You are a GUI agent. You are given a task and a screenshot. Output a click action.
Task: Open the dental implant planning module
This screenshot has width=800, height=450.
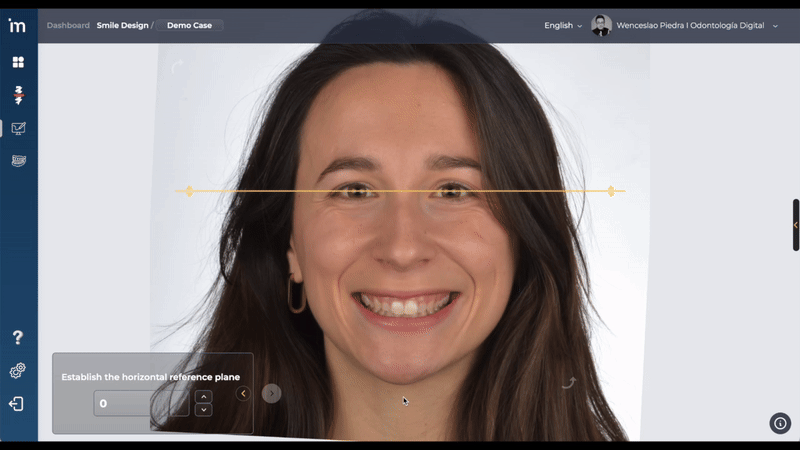point(18,95)
